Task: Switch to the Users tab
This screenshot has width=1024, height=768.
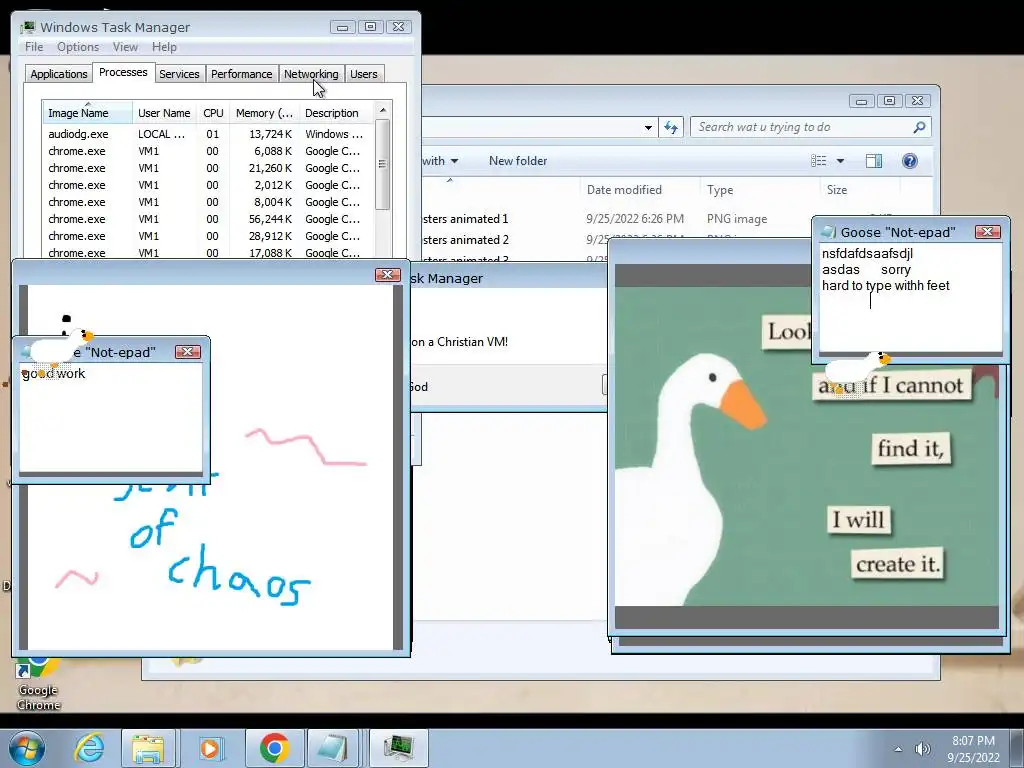Action: (364, 74)
